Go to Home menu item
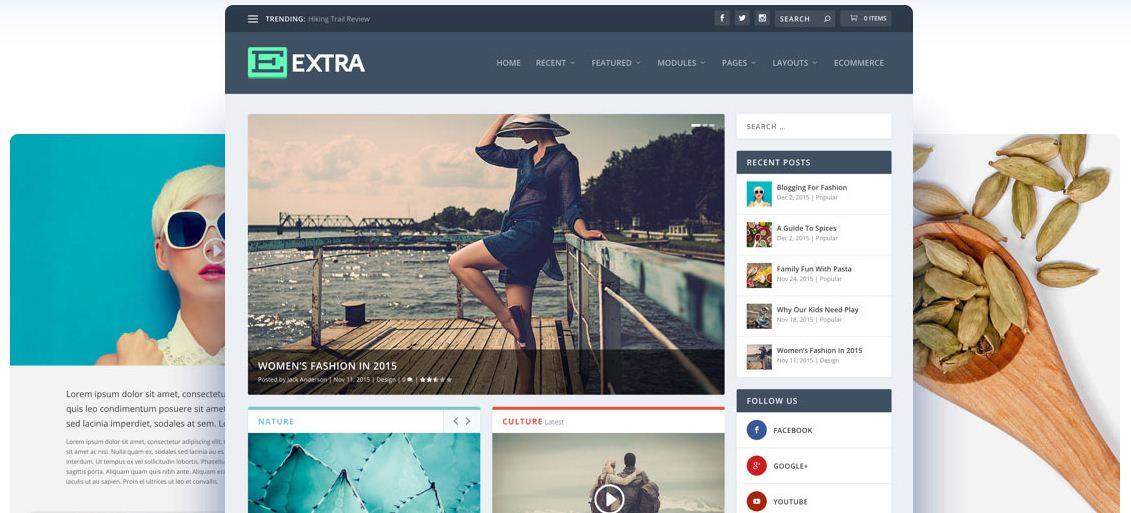The width and height of the screenshot is (1131, 513). point(509,63)
